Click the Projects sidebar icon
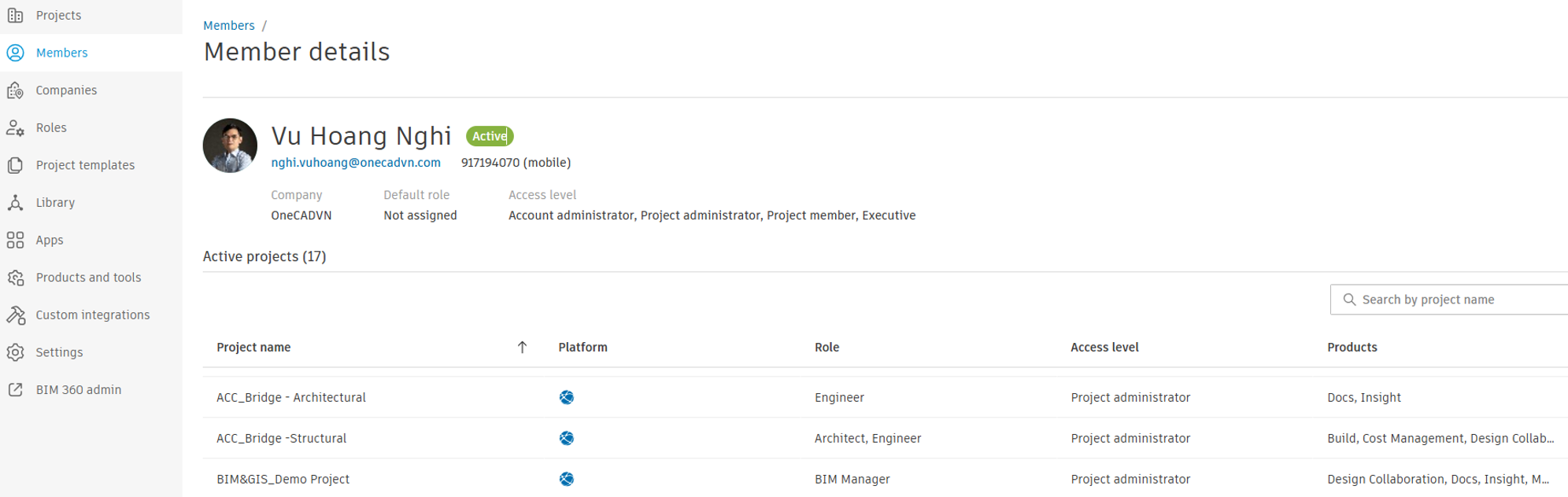 tap(15, 15)
